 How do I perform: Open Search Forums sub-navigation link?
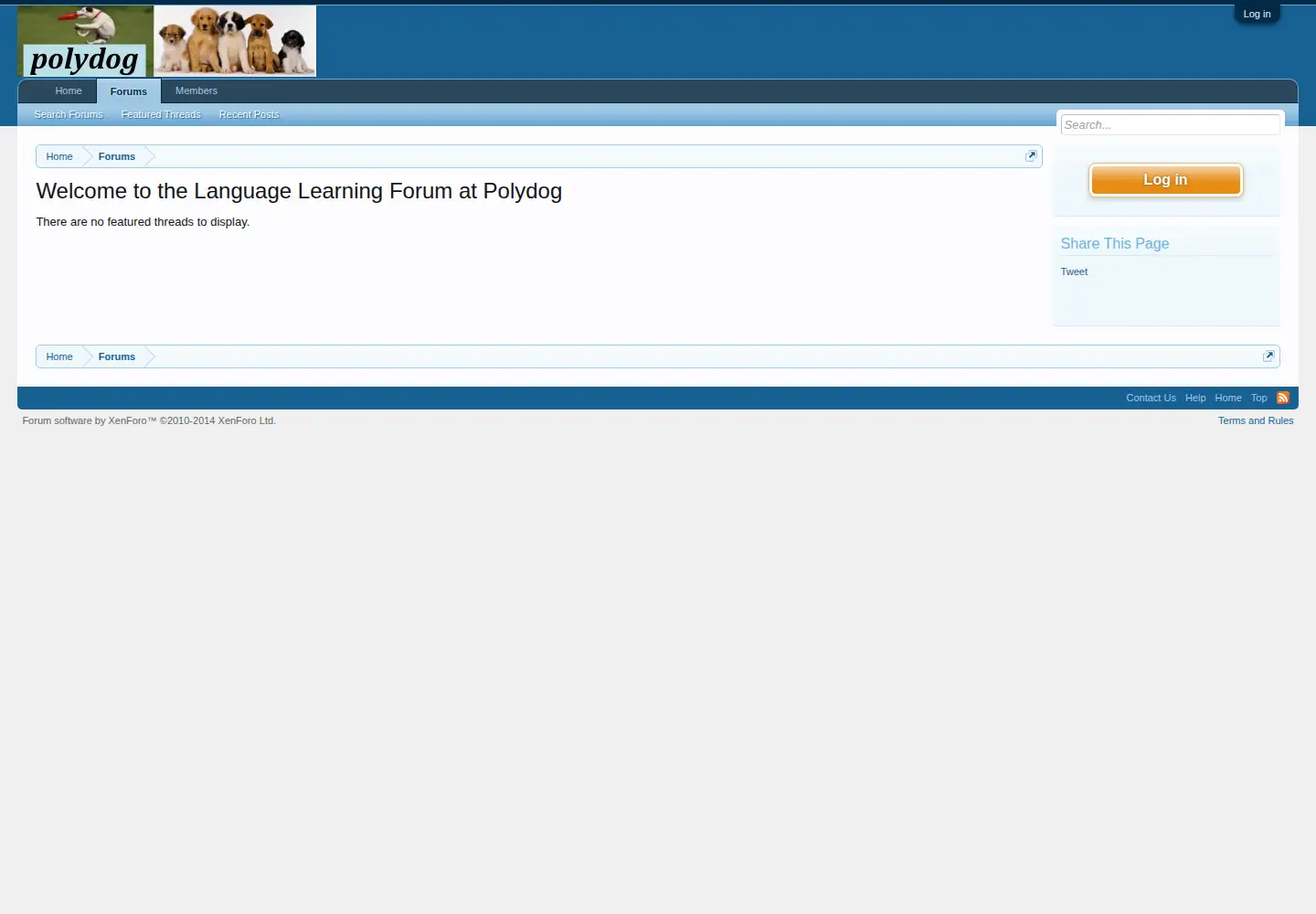click(x=69, y=115)
